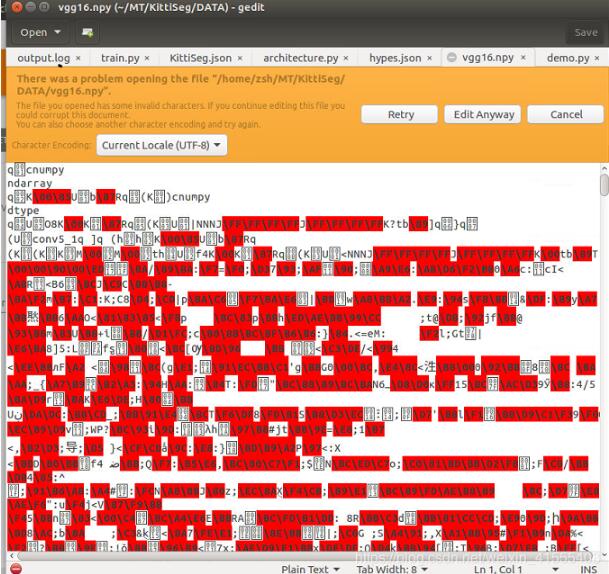Expand the Open button dropdown arrow
Viewport: 609px width, 574px height.
(57, 32)
